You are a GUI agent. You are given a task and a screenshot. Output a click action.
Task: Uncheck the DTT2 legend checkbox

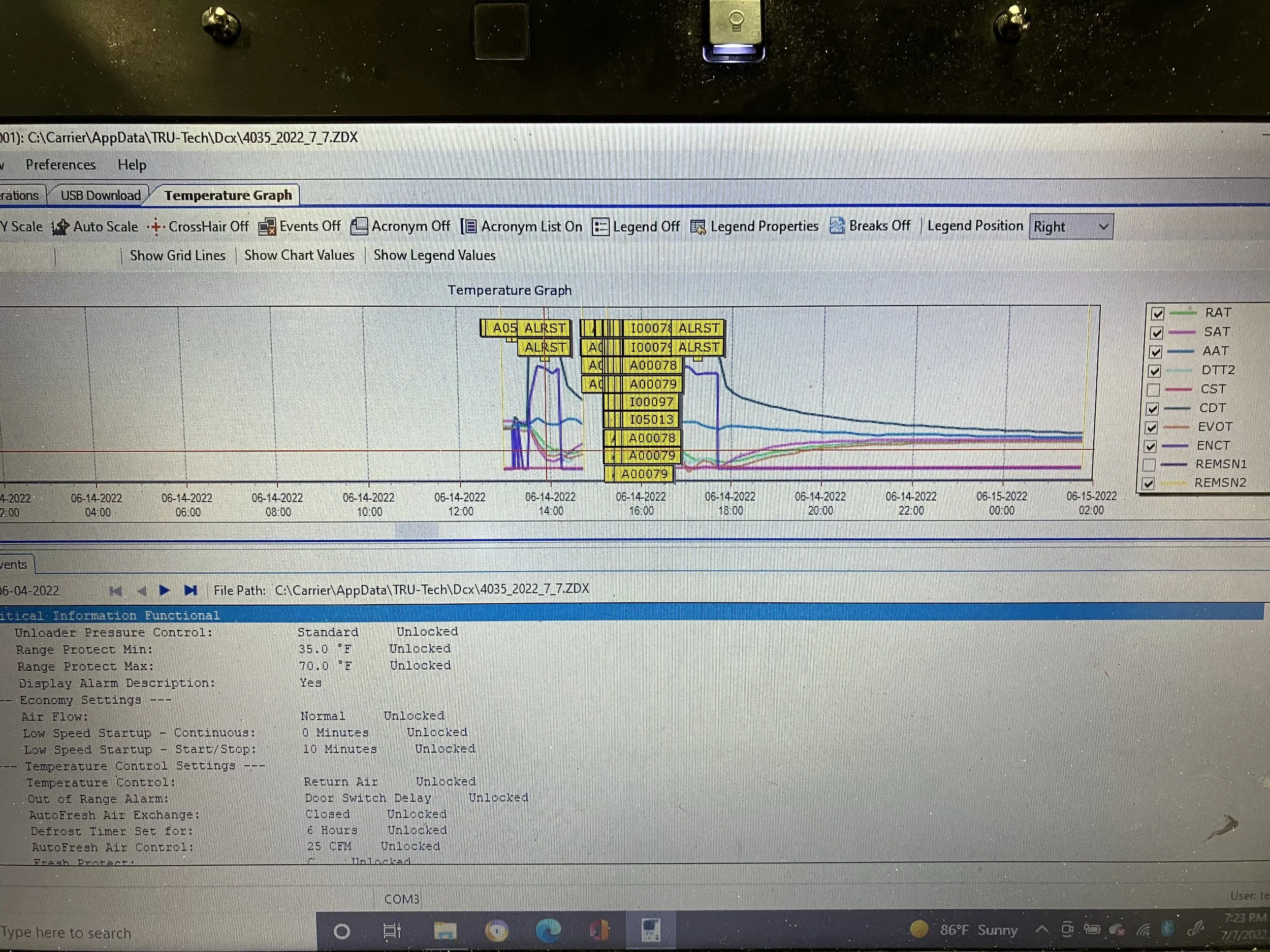(1155, 371)
